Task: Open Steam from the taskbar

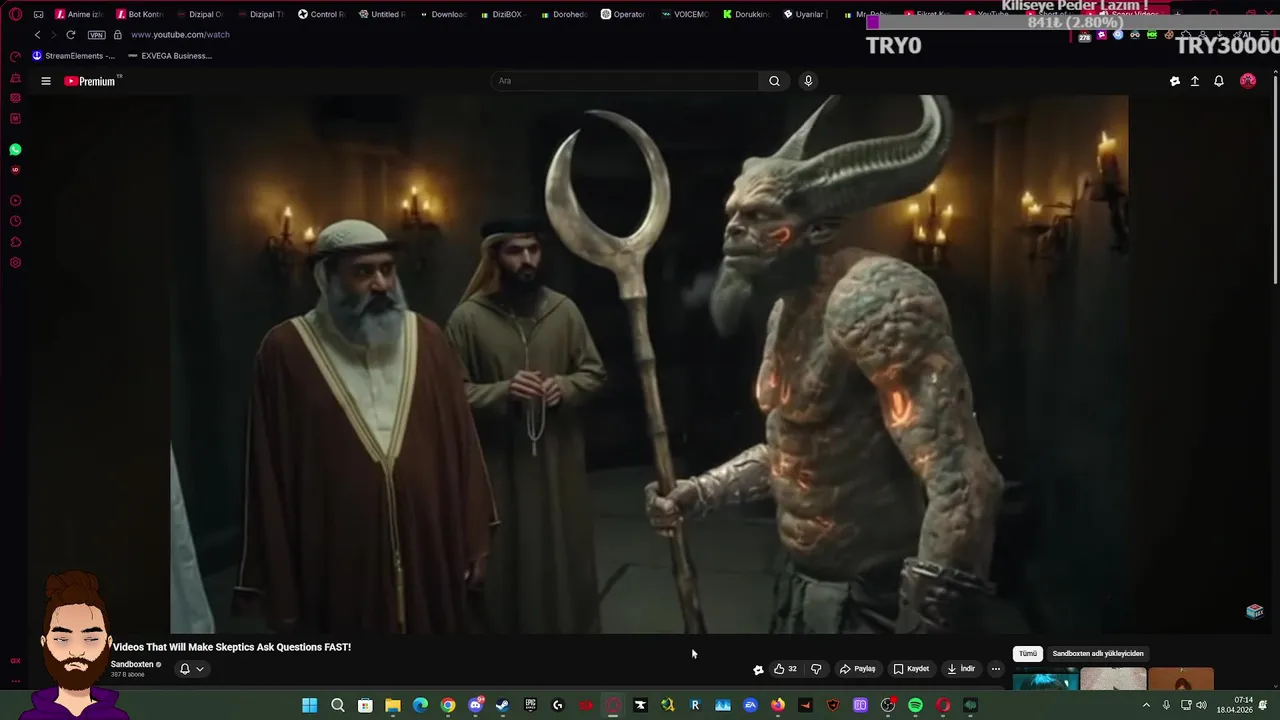Action: coord(503,705)
